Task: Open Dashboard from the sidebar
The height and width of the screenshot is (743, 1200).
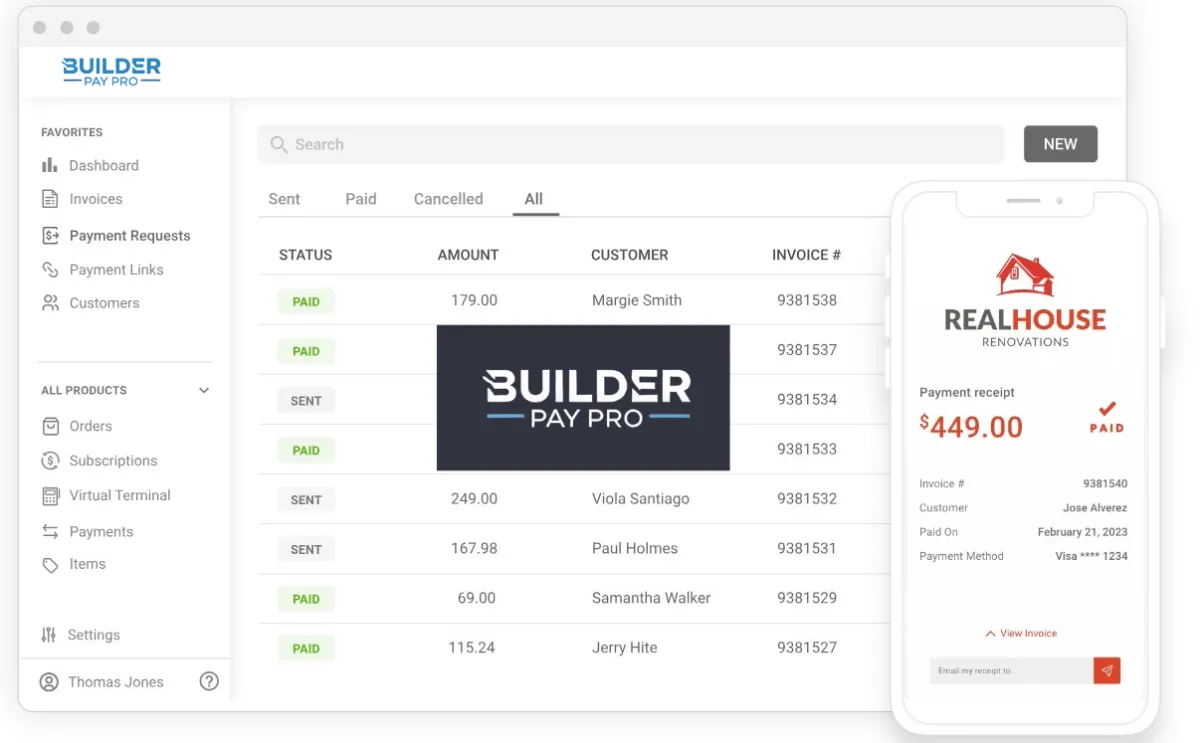Action: [104, 165]
